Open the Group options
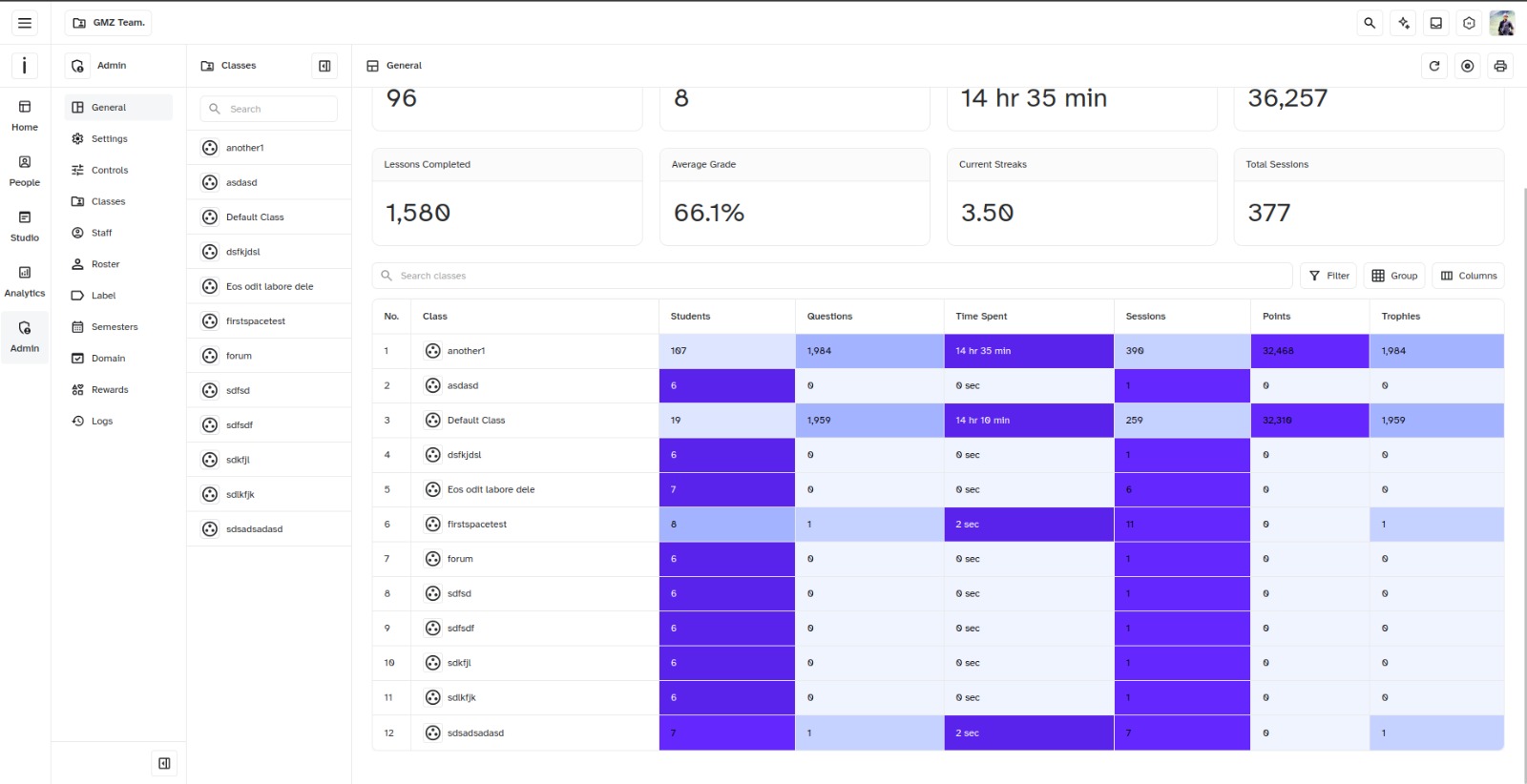Screen dimensions: 1527x784 click(x=1394, y=276)
